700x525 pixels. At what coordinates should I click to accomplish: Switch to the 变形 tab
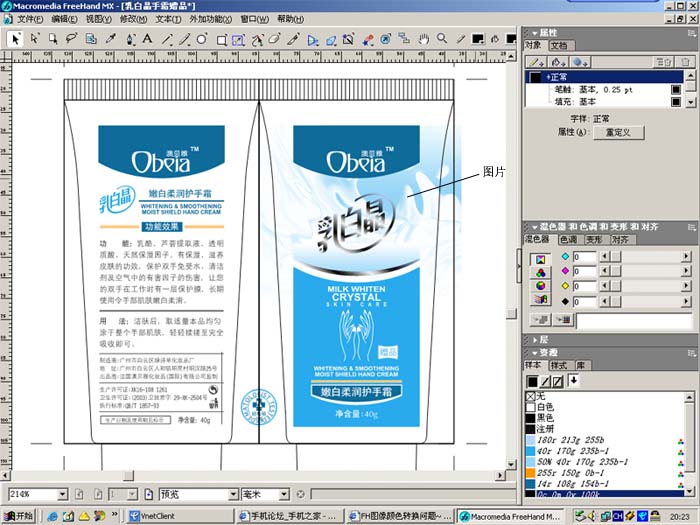(595, 239)
